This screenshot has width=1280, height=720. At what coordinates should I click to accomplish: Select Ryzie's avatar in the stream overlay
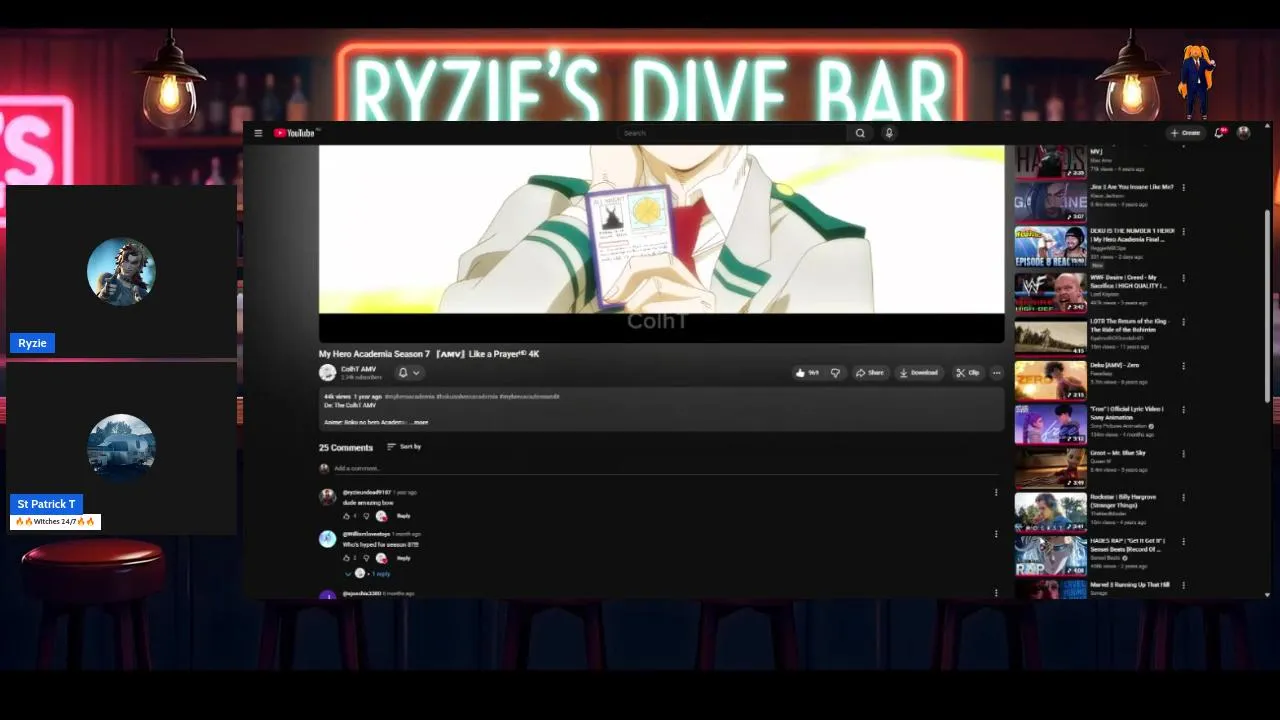pos(121,272)
